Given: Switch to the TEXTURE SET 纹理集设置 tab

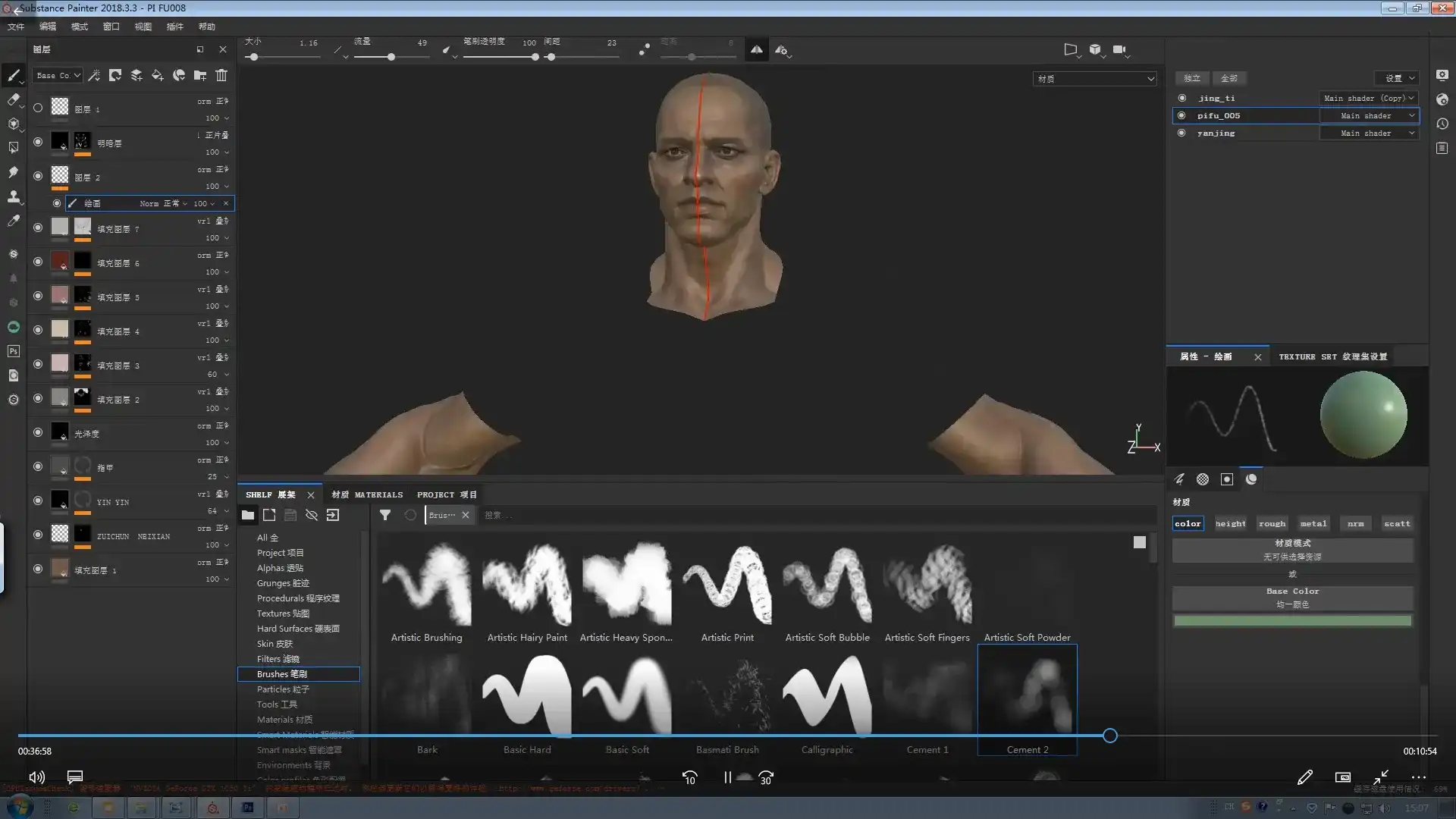Looking at the screenshot, I should click(1332, 356).
